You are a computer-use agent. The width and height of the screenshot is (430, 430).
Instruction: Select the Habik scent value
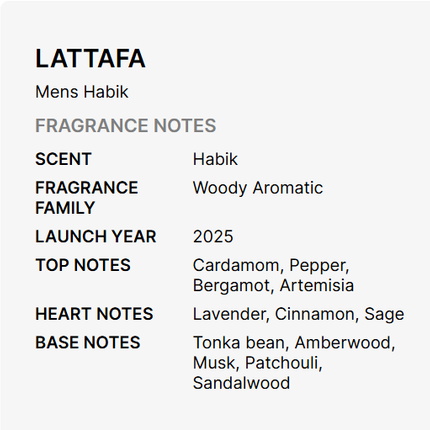215,159
